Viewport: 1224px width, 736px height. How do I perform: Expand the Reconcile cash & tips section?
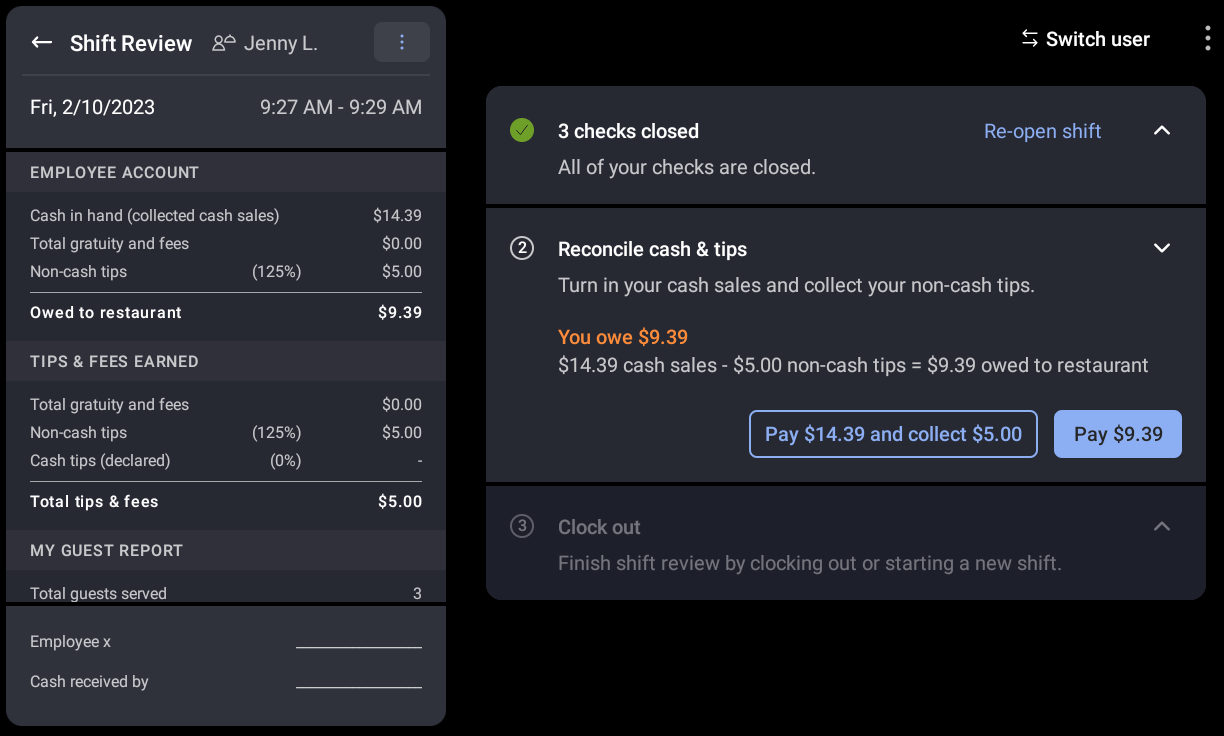[1162, 247]
